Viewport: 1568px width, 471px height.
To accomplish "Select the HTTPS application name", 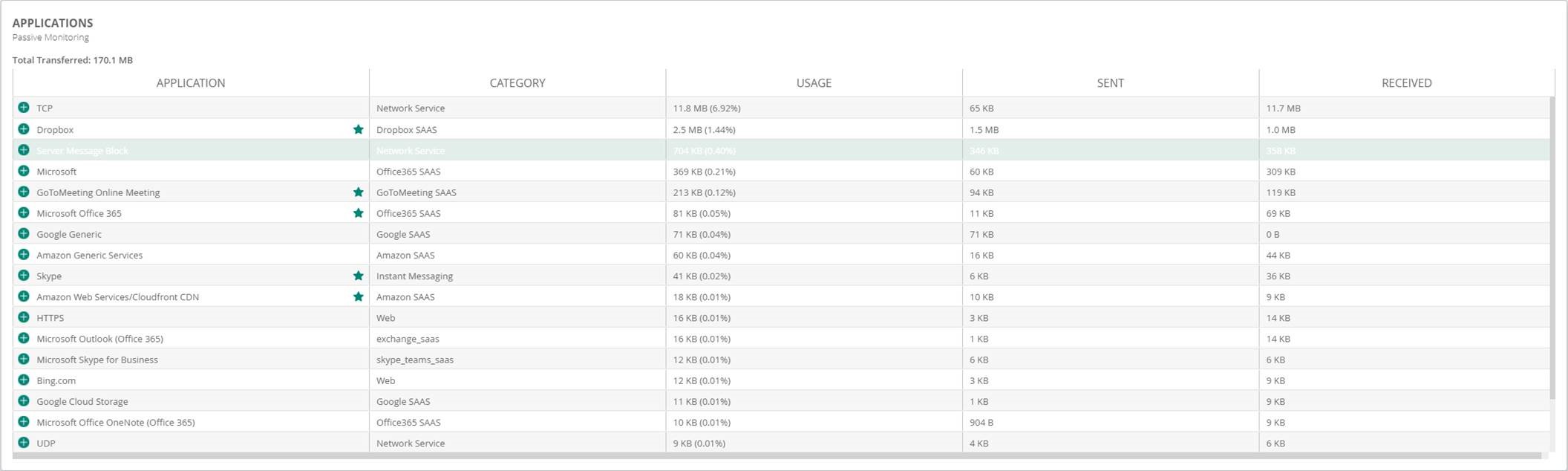I will [x=50, y=318].
